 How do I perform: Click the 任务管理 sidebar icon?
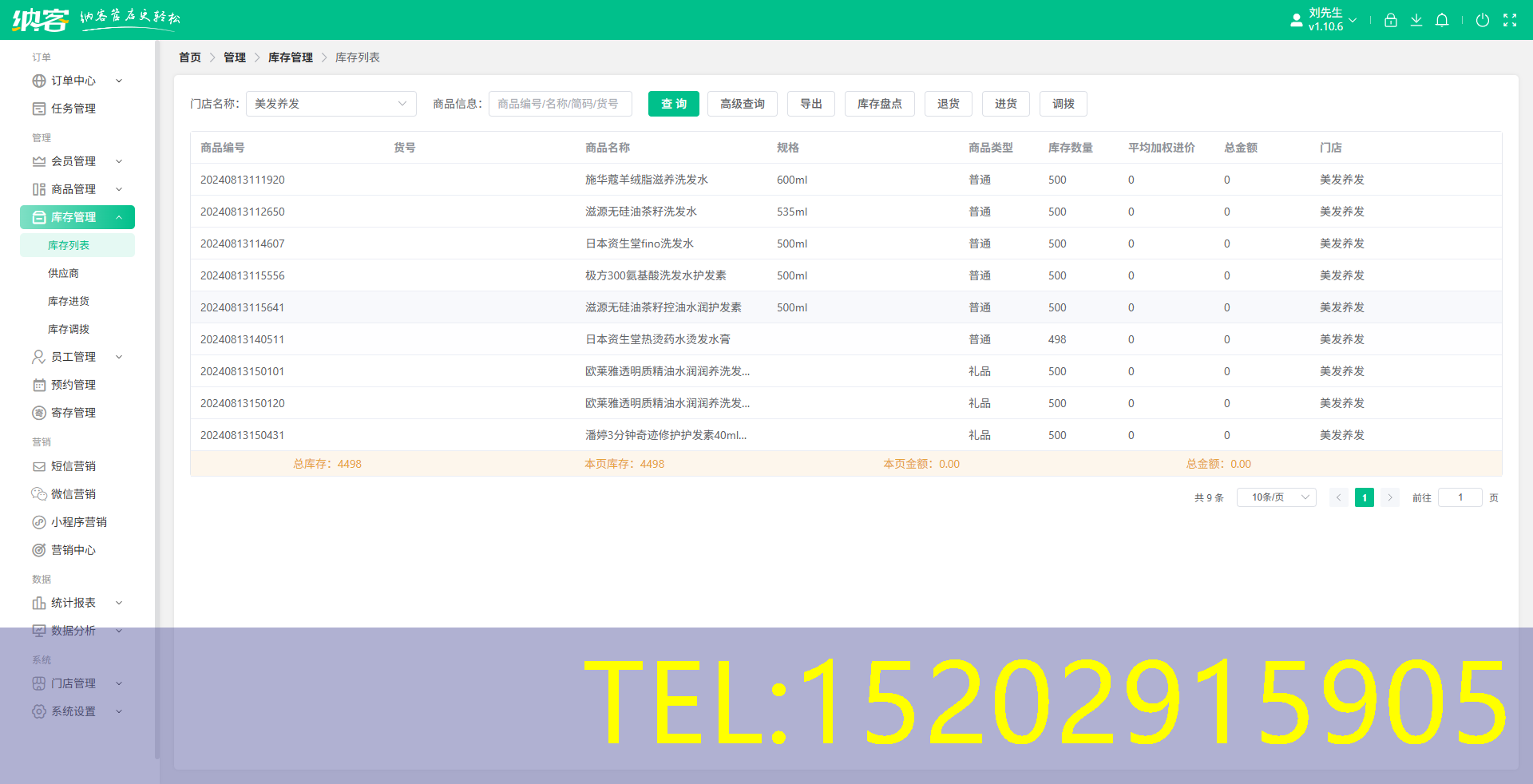(x=39, y=109)
